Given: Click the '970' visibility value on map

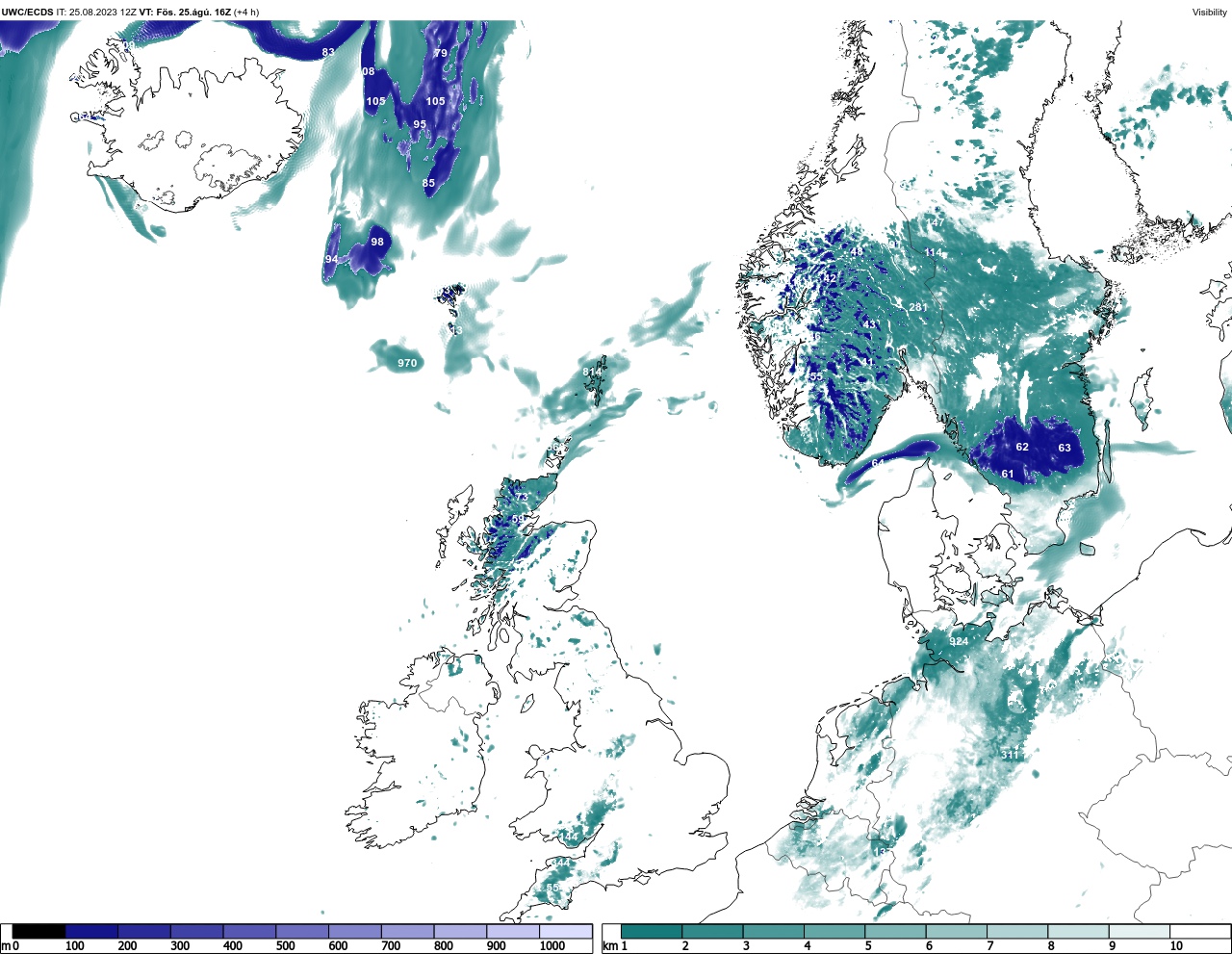Looking at the screenshot, I should 407,363.
